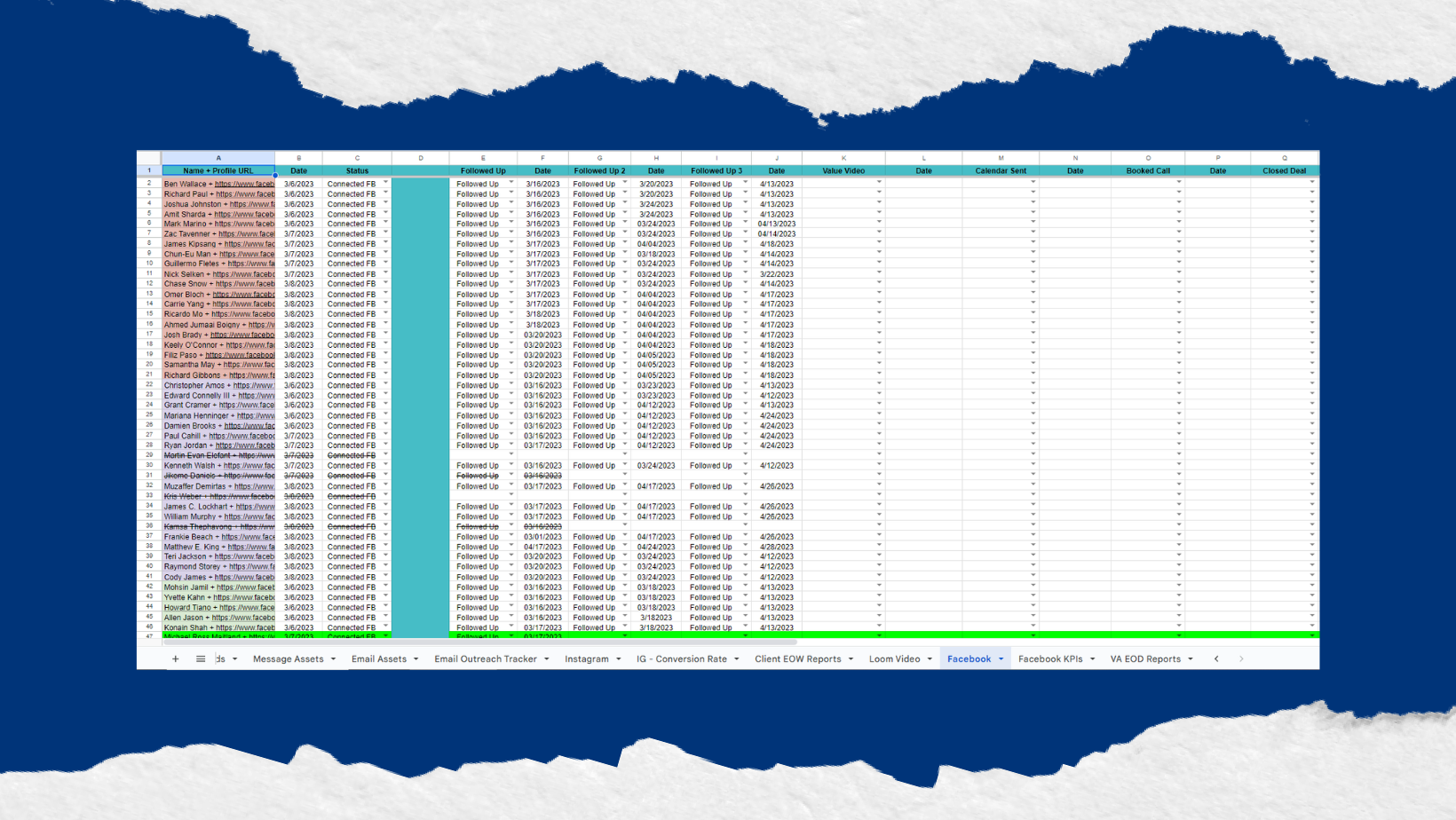The image size is (1456, 820).
Task: Open the Email Outreach Tracker tab
Action: coord(486,658)
